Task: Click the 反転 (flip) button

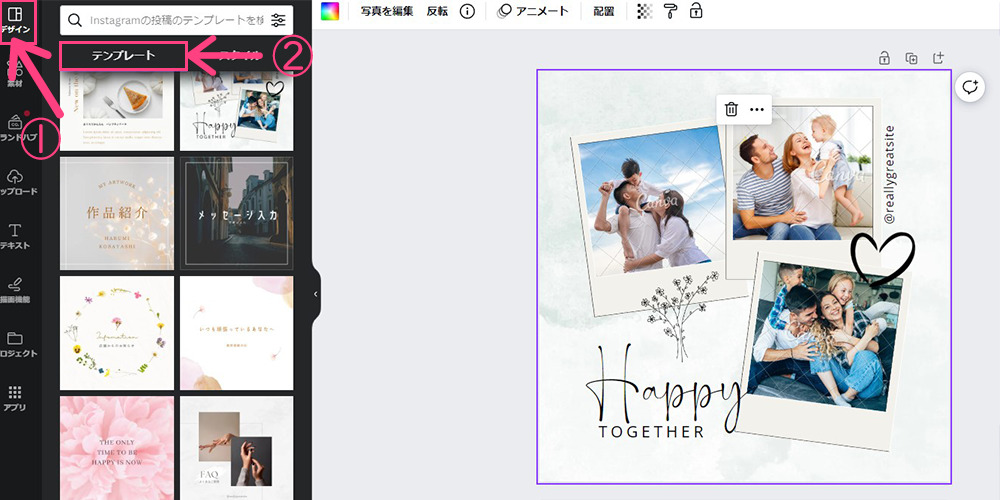Action: pos(437,11)
